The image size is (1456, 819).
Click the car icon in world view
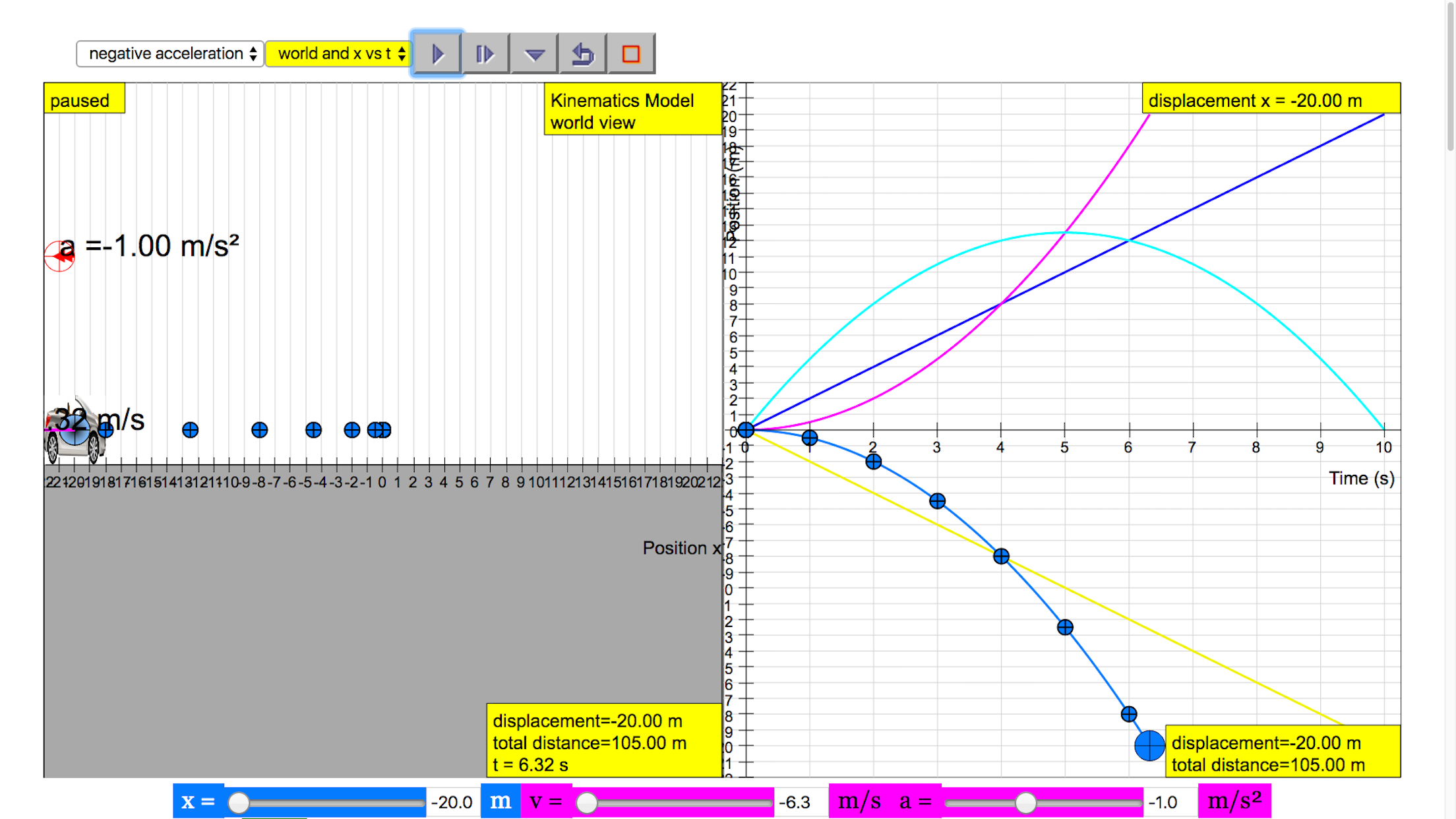pos(74,434)
